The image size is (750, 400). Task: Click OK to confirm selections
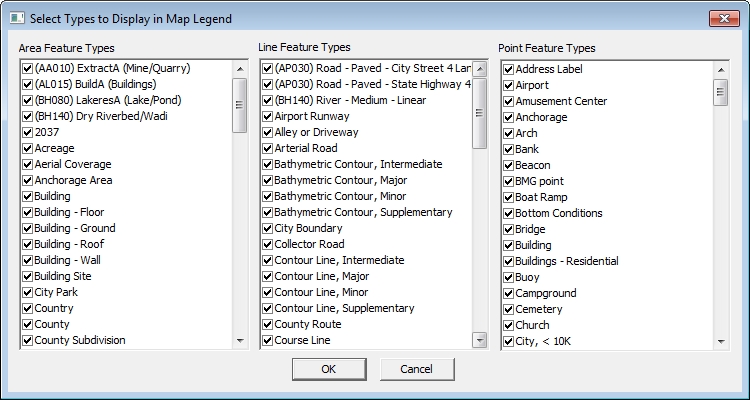329,368
